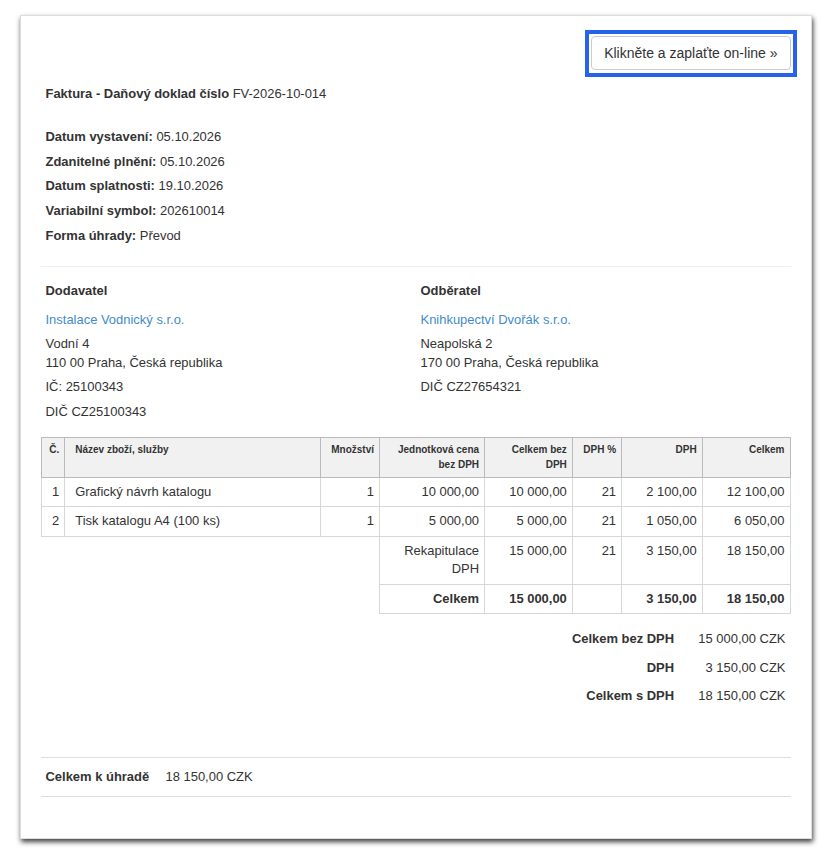Screen dimensions: 832x857
Task: Click the 'Dodavatel' heading
Action: [76, 291]
